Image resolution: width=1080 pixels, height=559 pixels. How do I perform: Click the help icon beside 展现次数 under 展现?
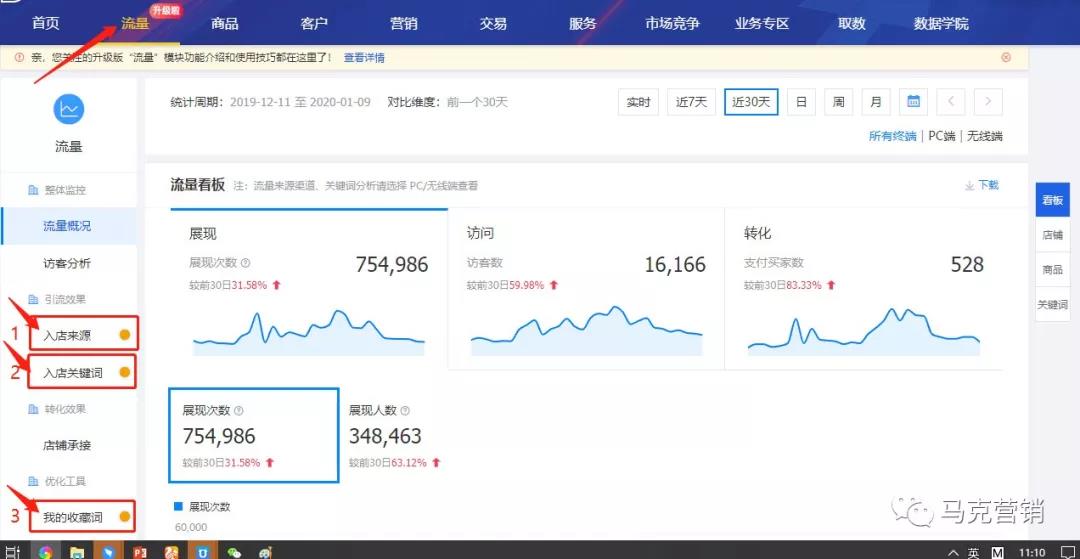click(246, 263)
